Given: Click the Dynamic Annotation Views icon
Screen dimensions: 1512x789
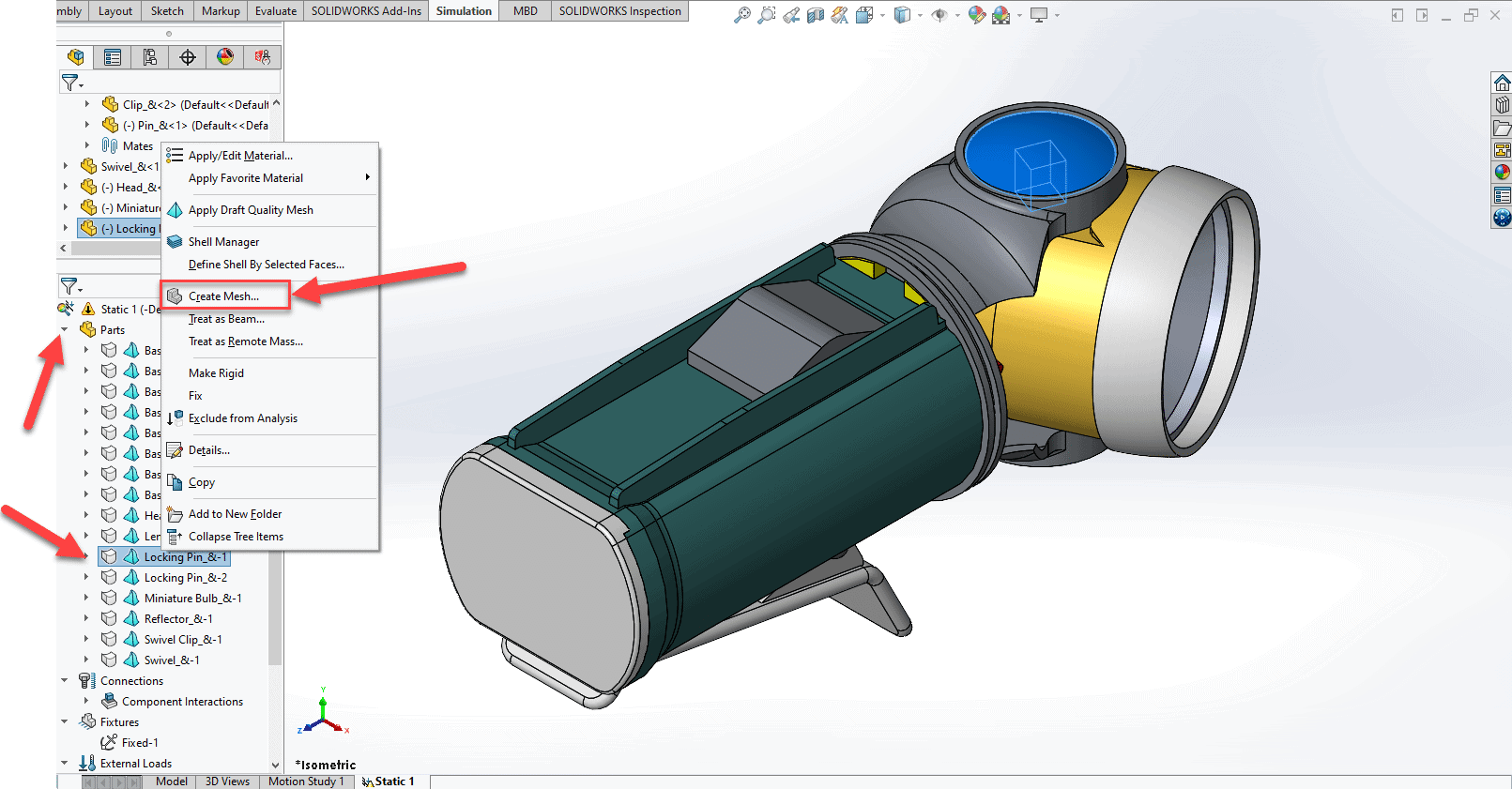Looking at the screenshot, I should pyautogui.click(x=840, y=15).
